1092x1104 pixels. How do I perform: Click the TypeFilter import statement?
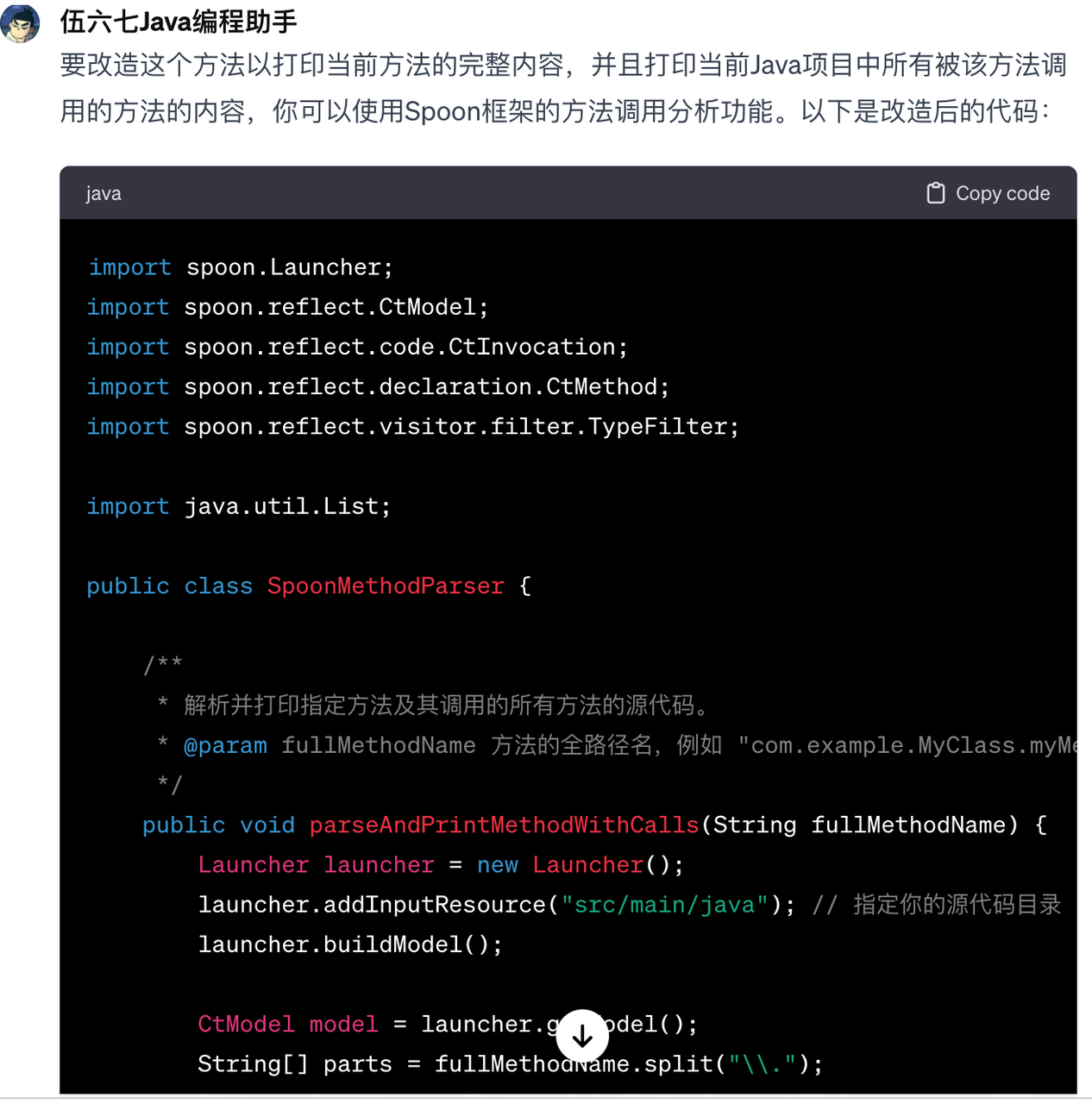(x=412, y=426)
